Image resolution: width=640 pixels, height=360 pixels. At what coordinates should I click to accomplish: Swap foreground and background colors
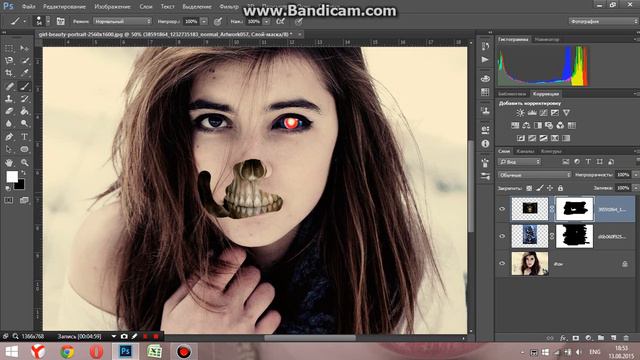pos(23,173)
